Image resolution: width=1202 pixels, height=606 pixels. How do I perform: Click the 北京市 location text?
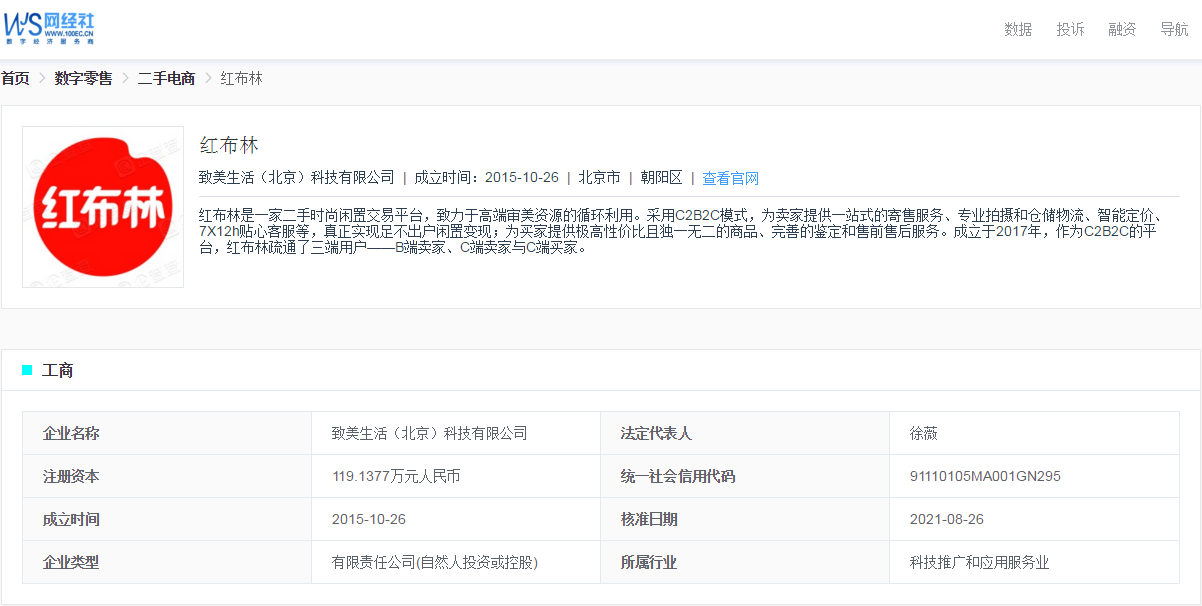[x=599, y=177]
